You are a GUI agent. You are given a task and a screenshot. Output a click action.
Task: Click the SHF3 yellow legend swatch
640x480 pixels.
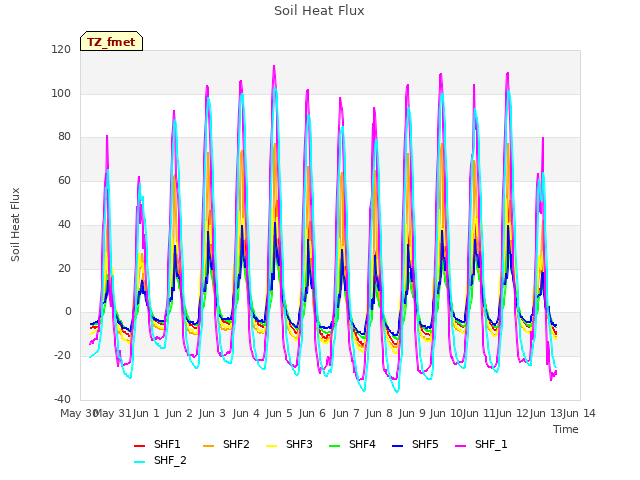tap(271, 446)
